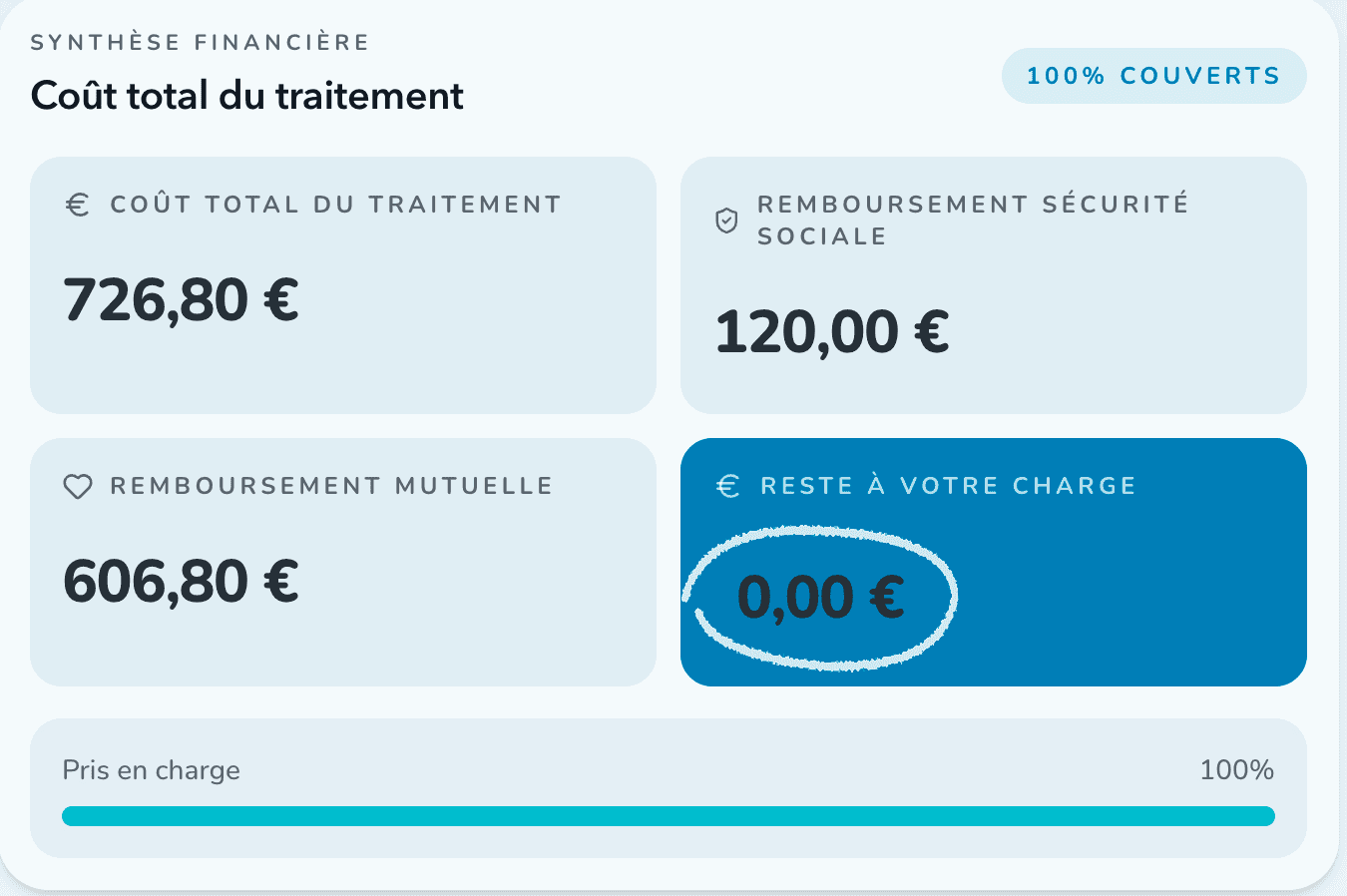Click the euro icon beside coût total
The height and width of the screenshot is (896, 1347).
point(76,204)
